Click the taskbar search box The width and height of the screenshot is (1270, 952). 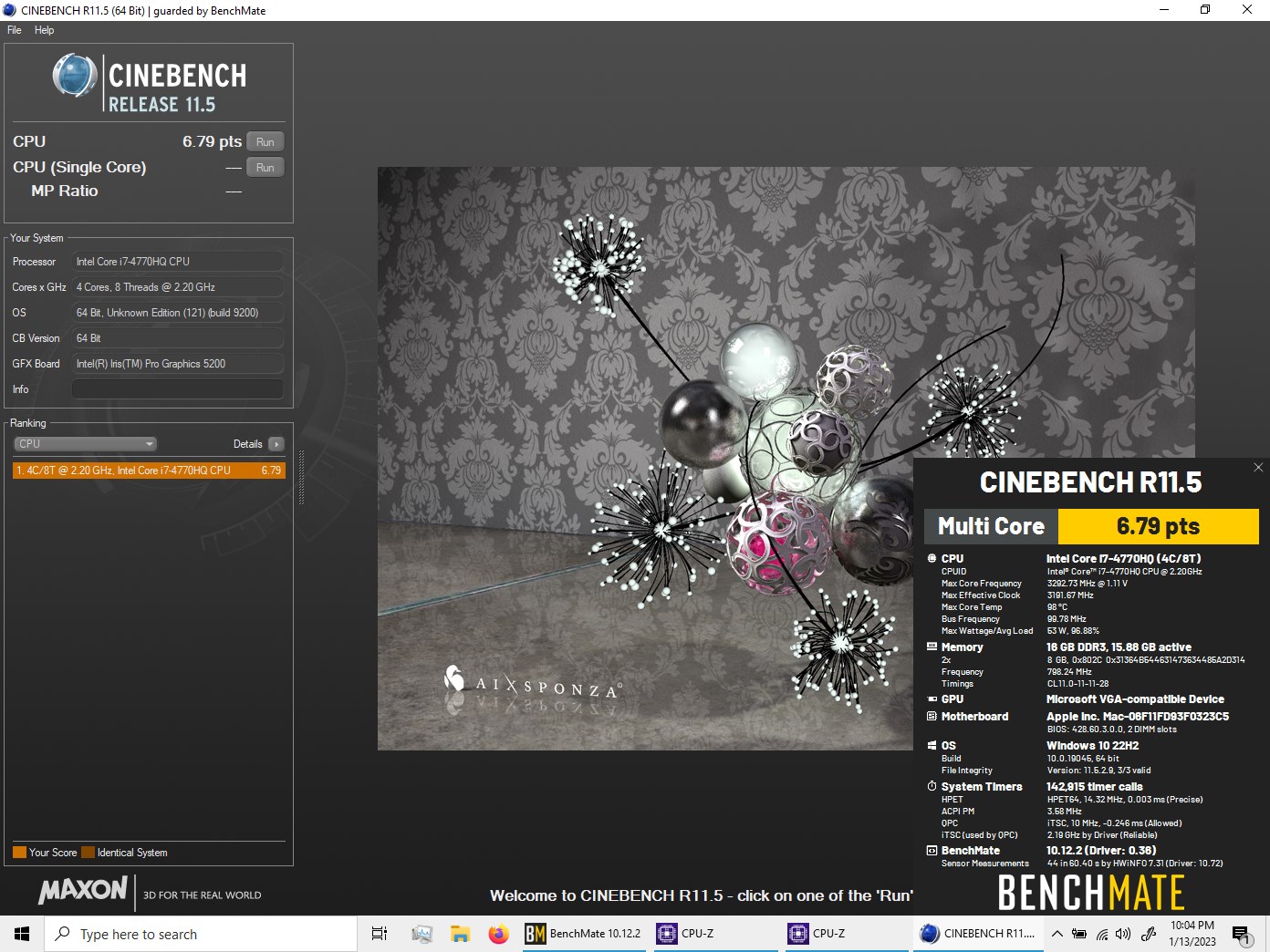pos(201,934)
